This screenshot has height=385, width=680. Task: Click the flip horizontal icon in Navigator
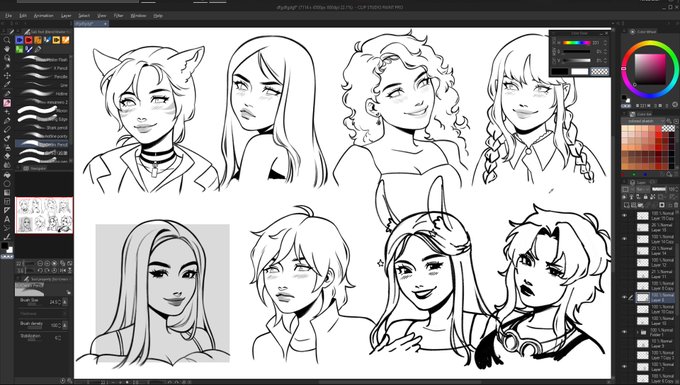point(62,270)
